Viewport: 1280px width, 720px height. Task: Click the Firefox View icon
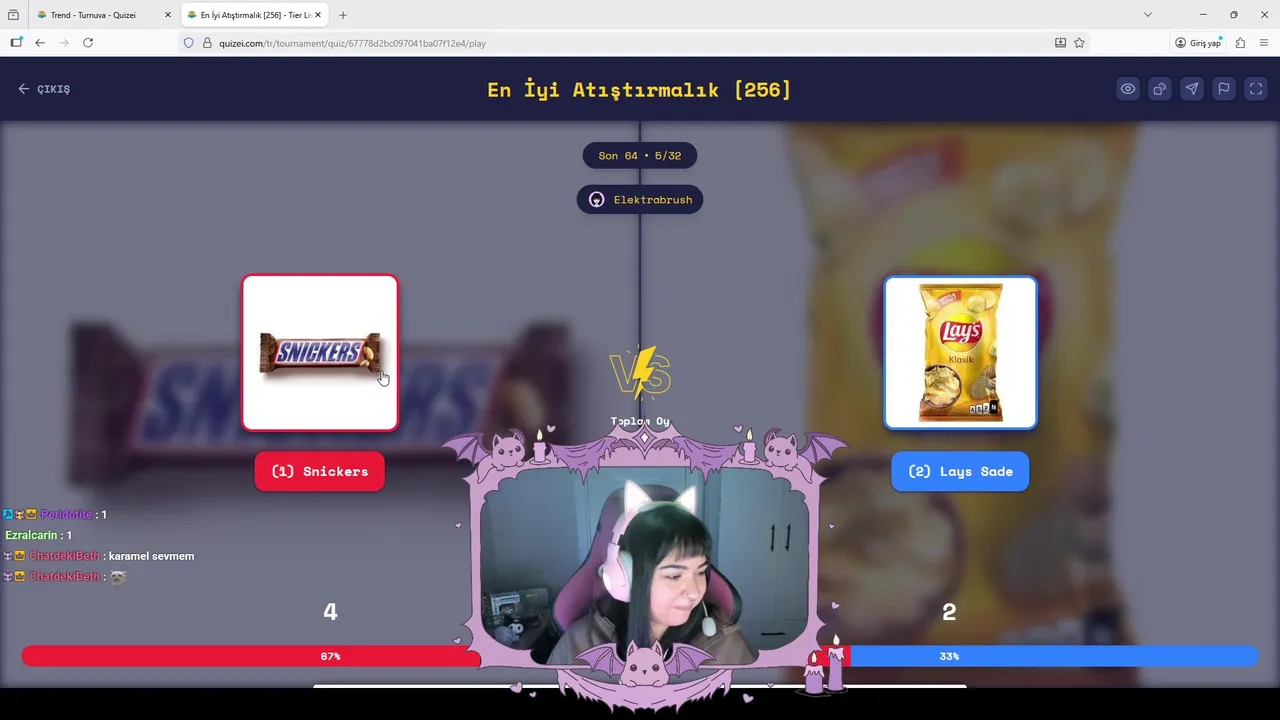coord(13,15)
